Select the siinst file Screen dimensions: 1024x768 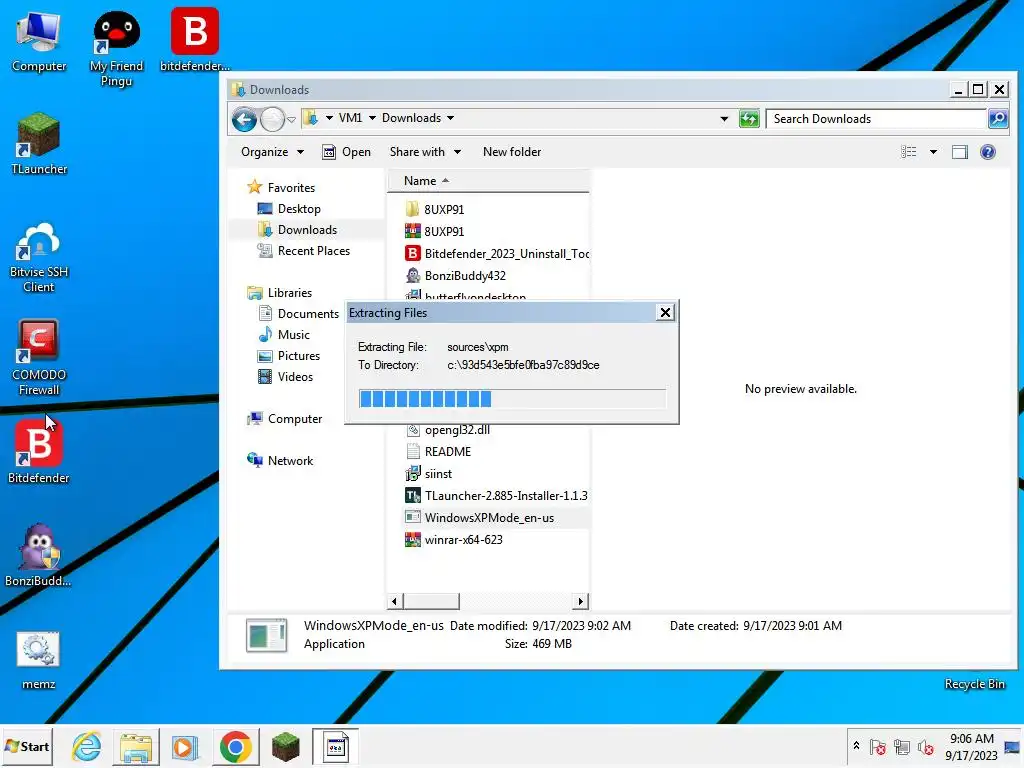click(429, 474)
